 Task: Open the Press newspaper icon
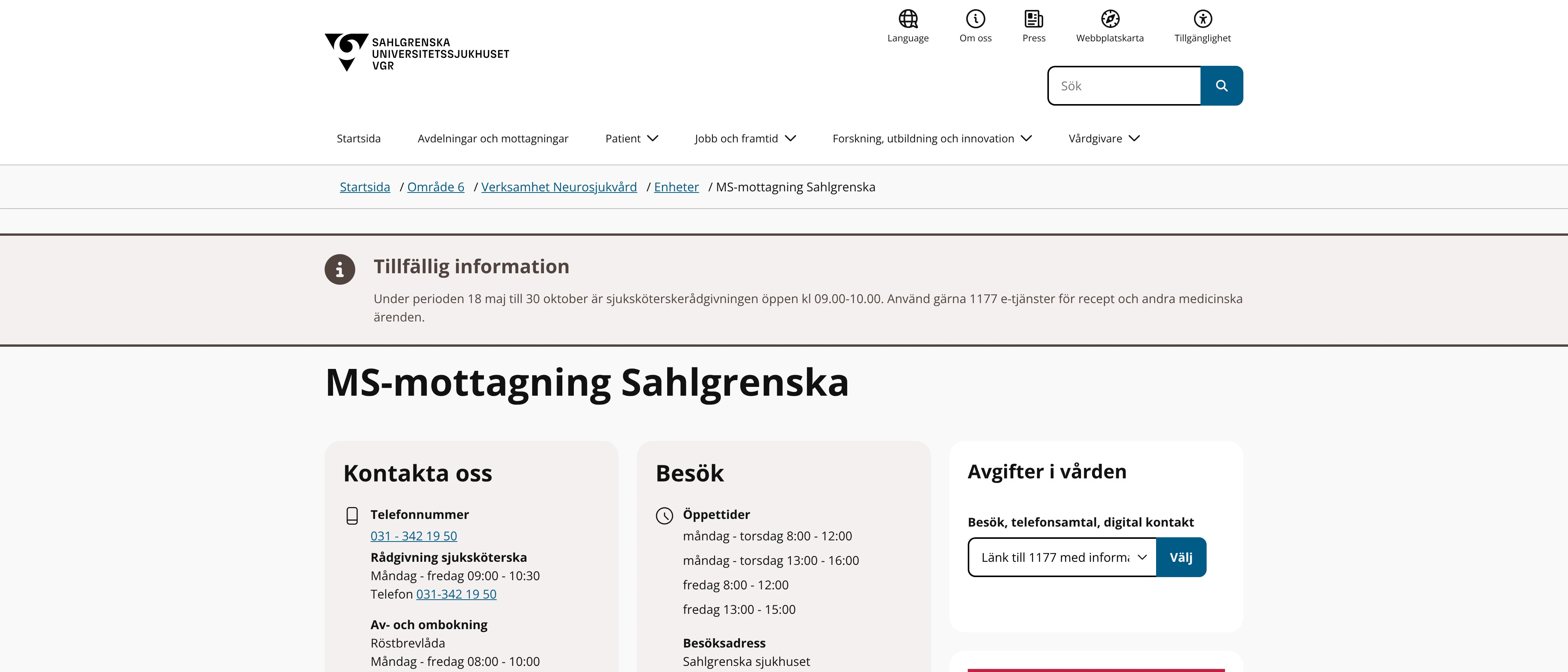[1034, 19]
